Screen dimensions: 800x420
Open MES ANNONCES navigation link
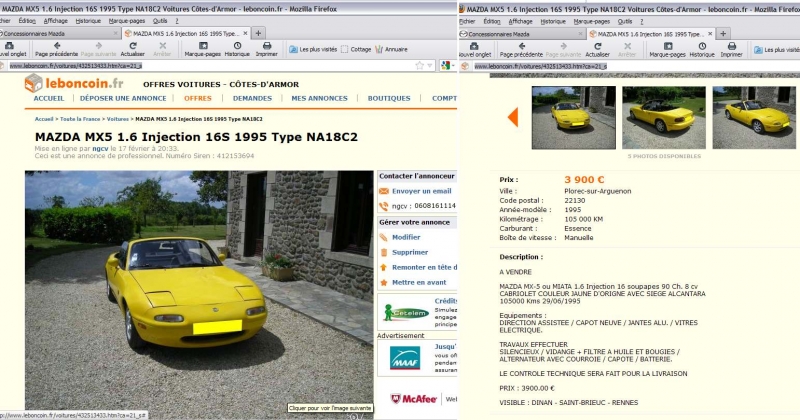(319, 98)
